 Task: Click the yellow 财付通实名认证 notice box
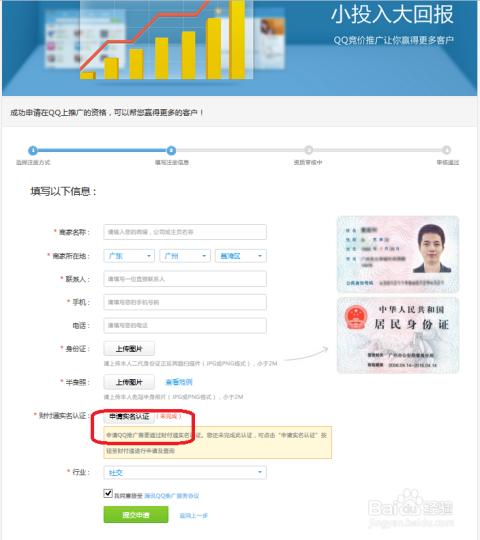pyautogui.click(x=218, y=443)
